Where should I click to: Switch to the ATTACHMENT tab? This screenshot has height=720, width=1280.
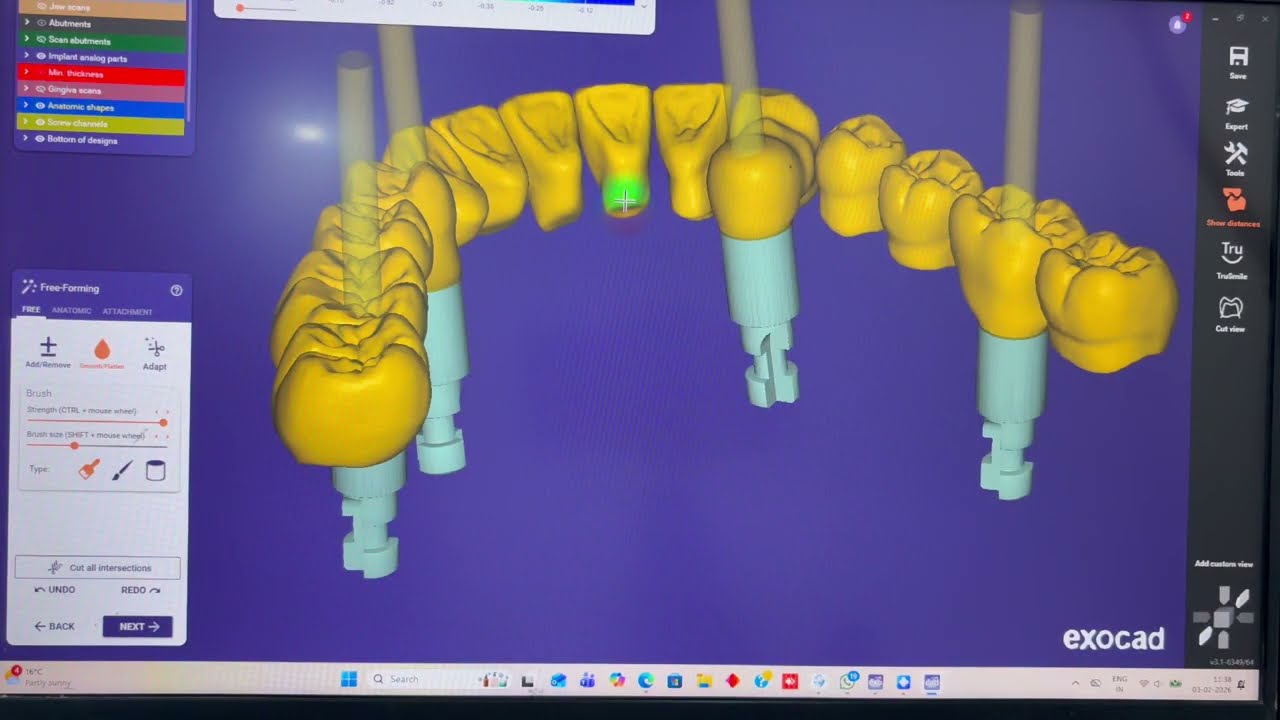[127, 312]
